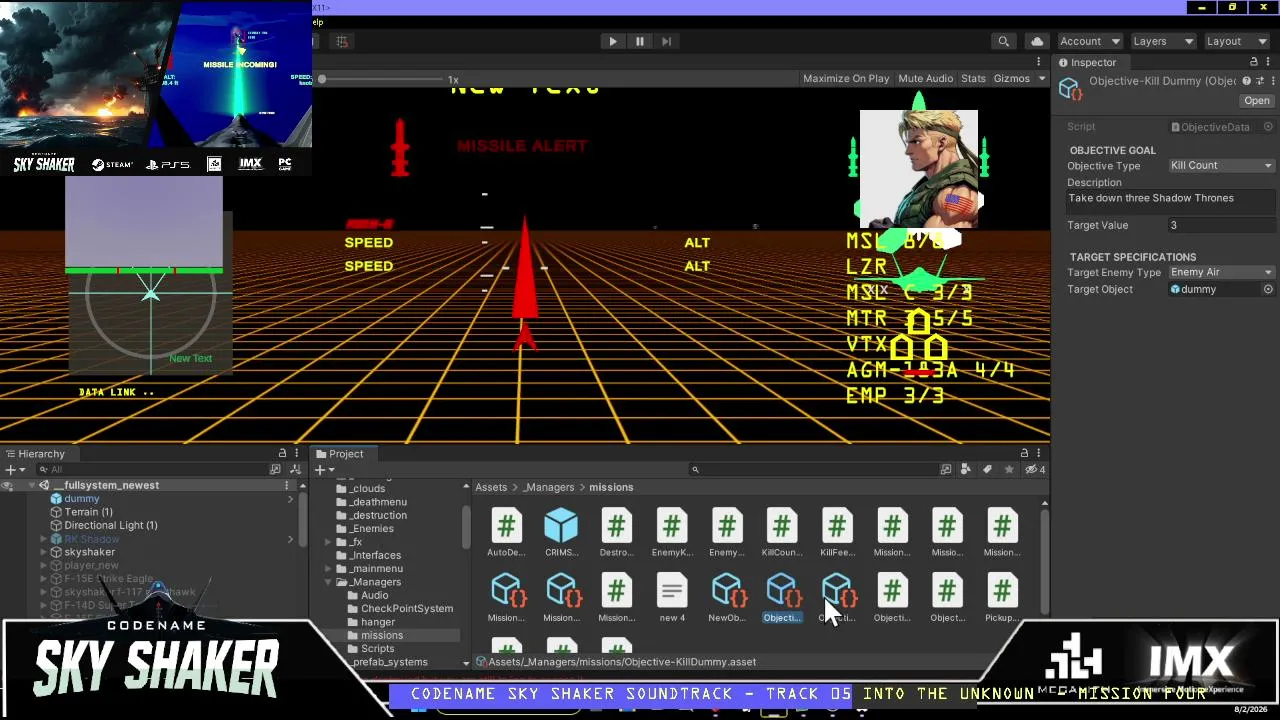The image size is (1280, 720).
Task: Open the Layers dropdown
Action: (1162, 41)
